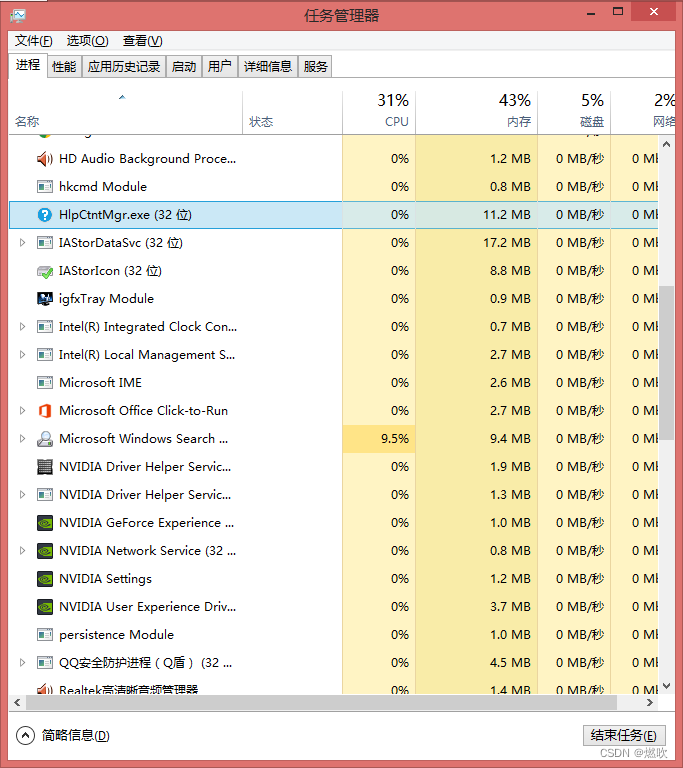Switch to the 详细信息 tab
This screenshot has height=768, width=683.
268,67
